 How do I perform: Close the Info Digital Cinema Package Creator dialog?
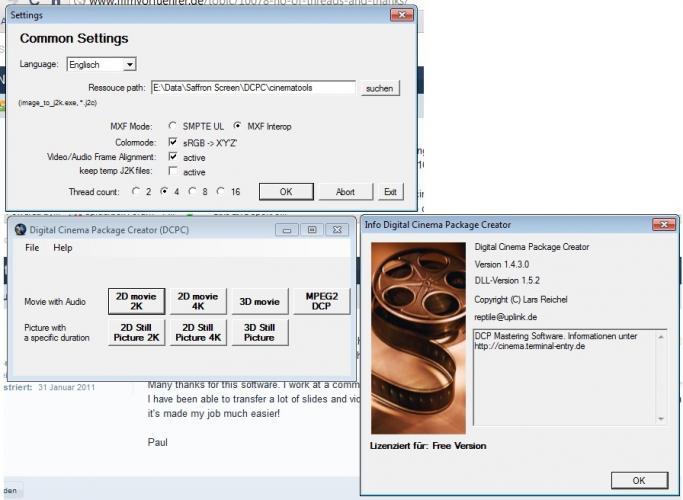[663, 223]
